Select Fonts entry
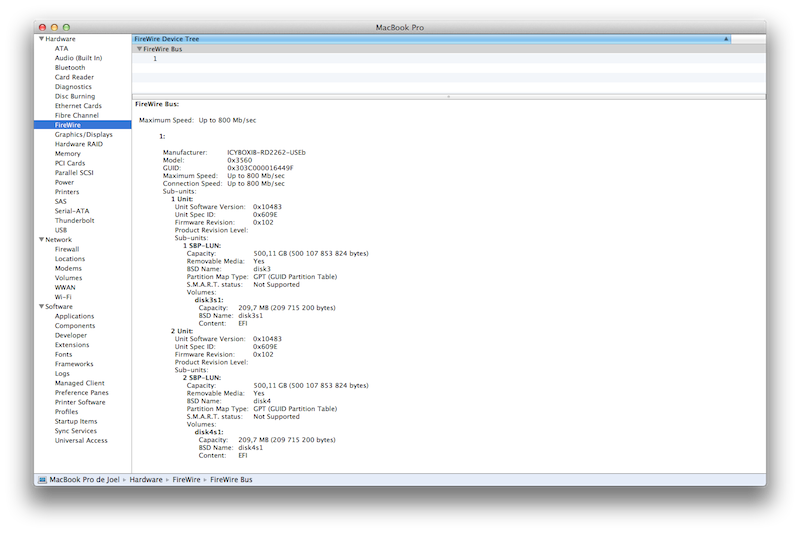The image size is (800, 533). pyautogui.click(x=63, y=354)
